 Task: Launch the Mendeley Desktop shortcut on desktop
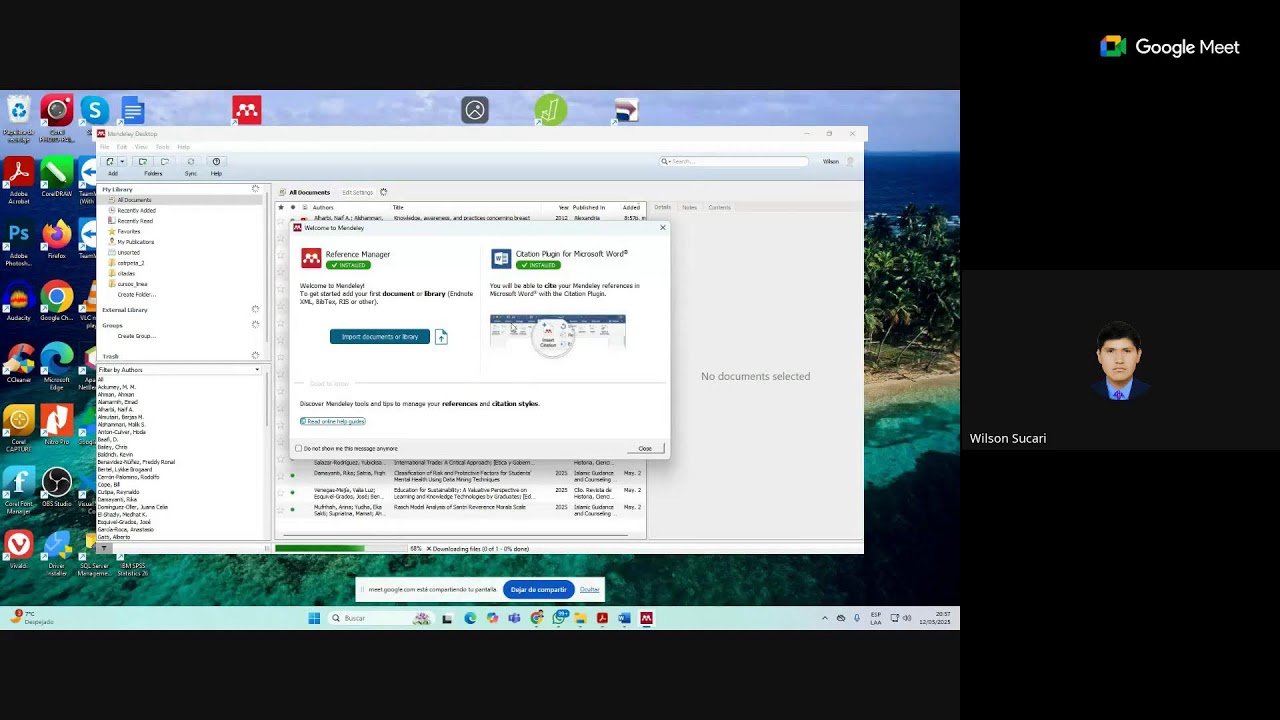click(247, 110)
